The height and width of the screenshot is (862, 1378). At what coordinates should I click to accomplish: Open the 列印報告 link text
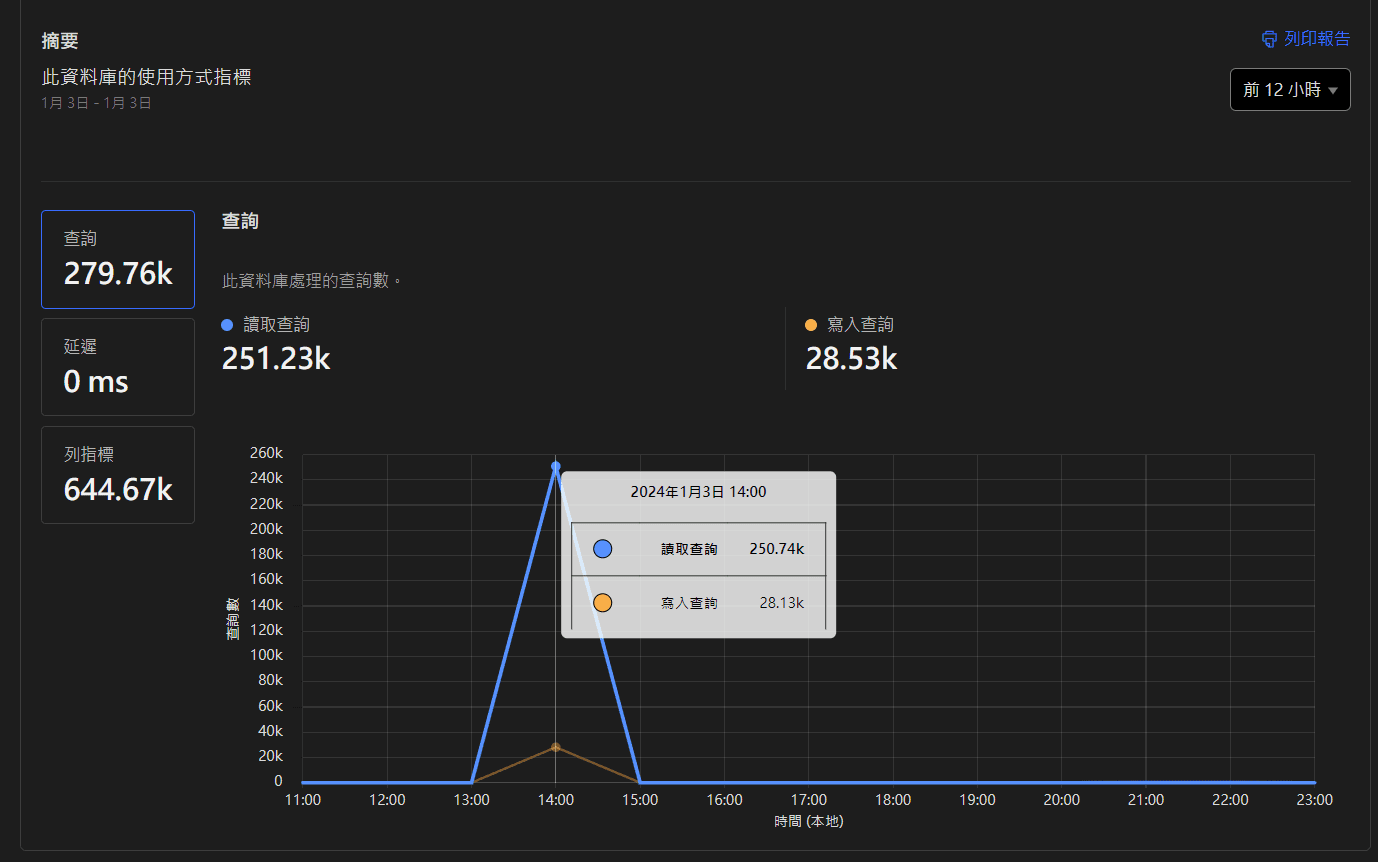1317,39
